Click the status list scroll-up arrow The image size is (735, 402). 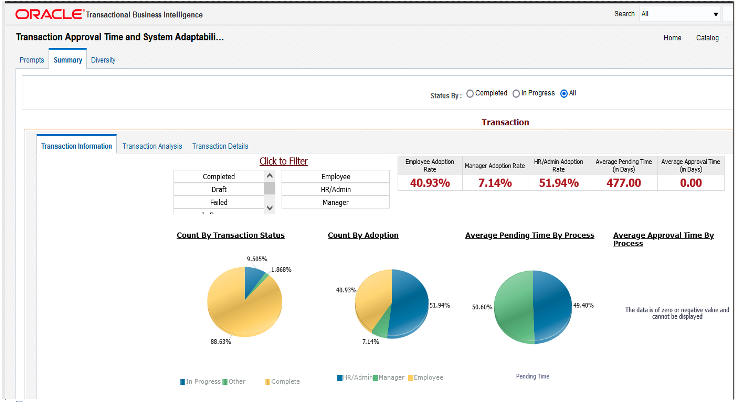(x=270, y=176)
